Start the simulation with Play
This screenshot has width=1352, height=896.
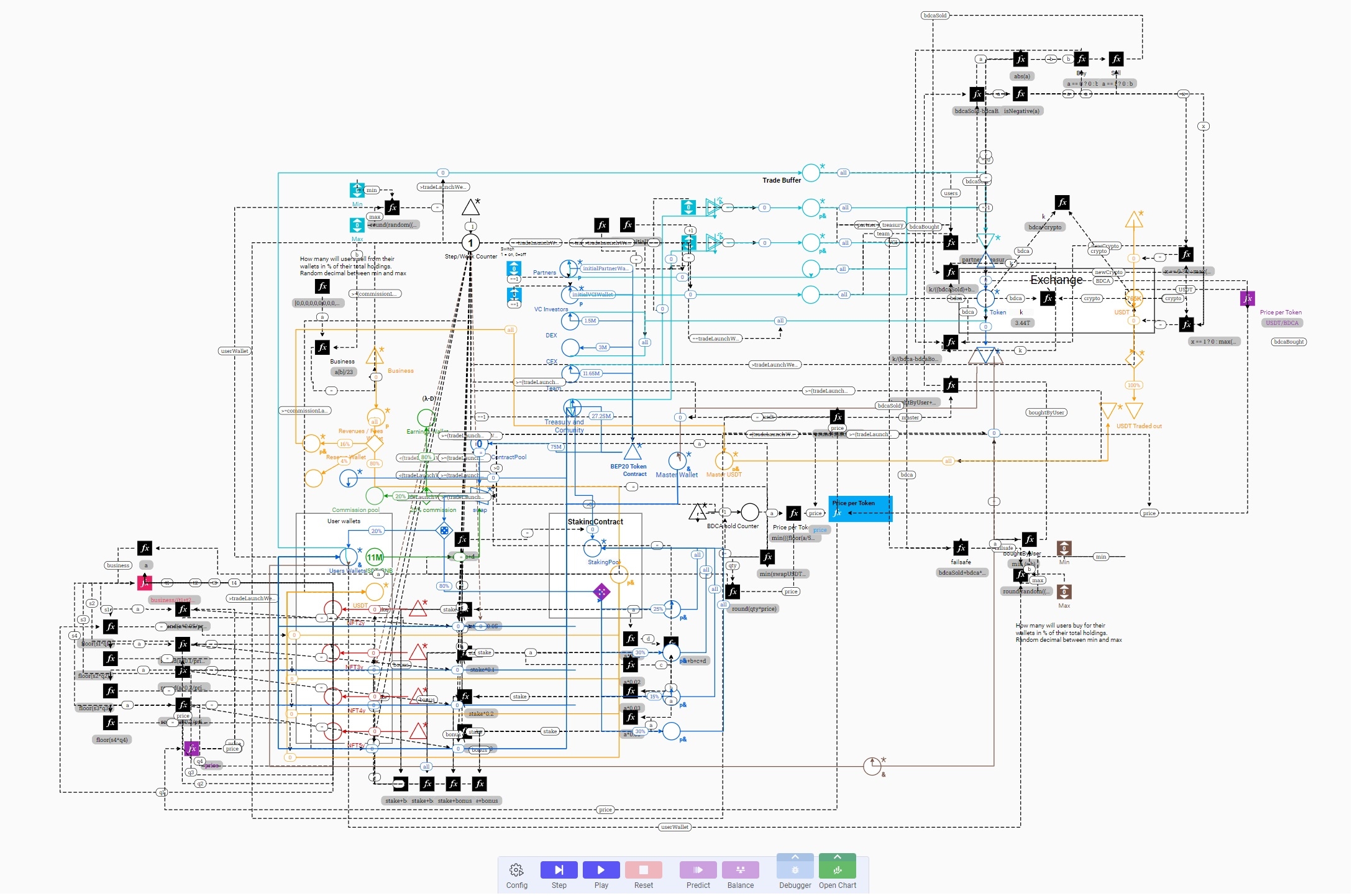(601, 870)
